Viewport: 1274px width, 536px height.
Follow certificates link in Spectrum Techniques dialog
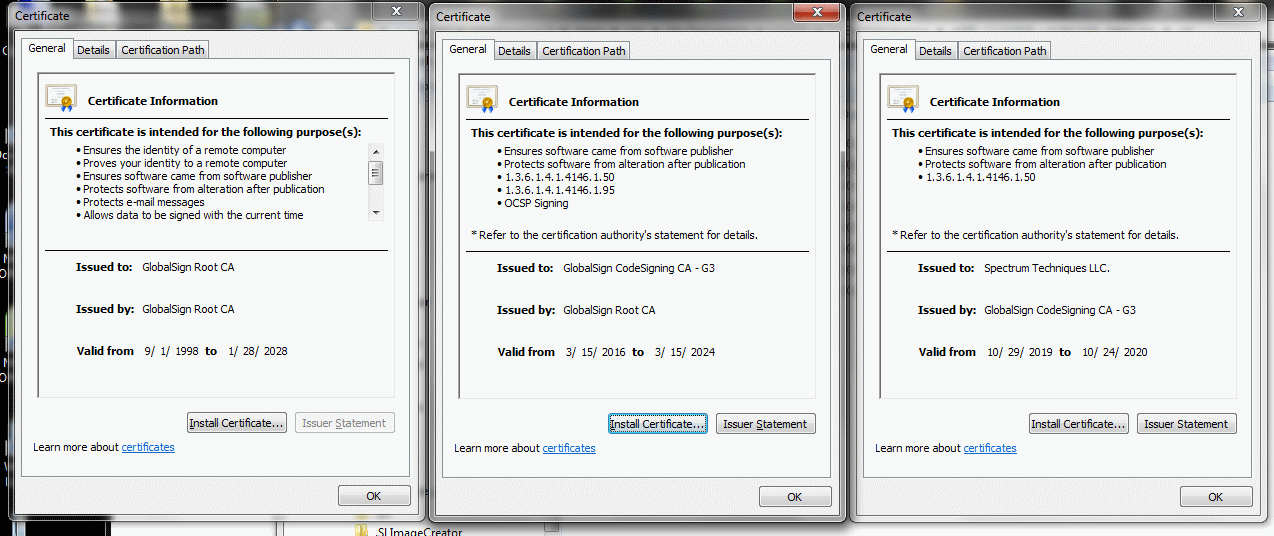[990, 448]
